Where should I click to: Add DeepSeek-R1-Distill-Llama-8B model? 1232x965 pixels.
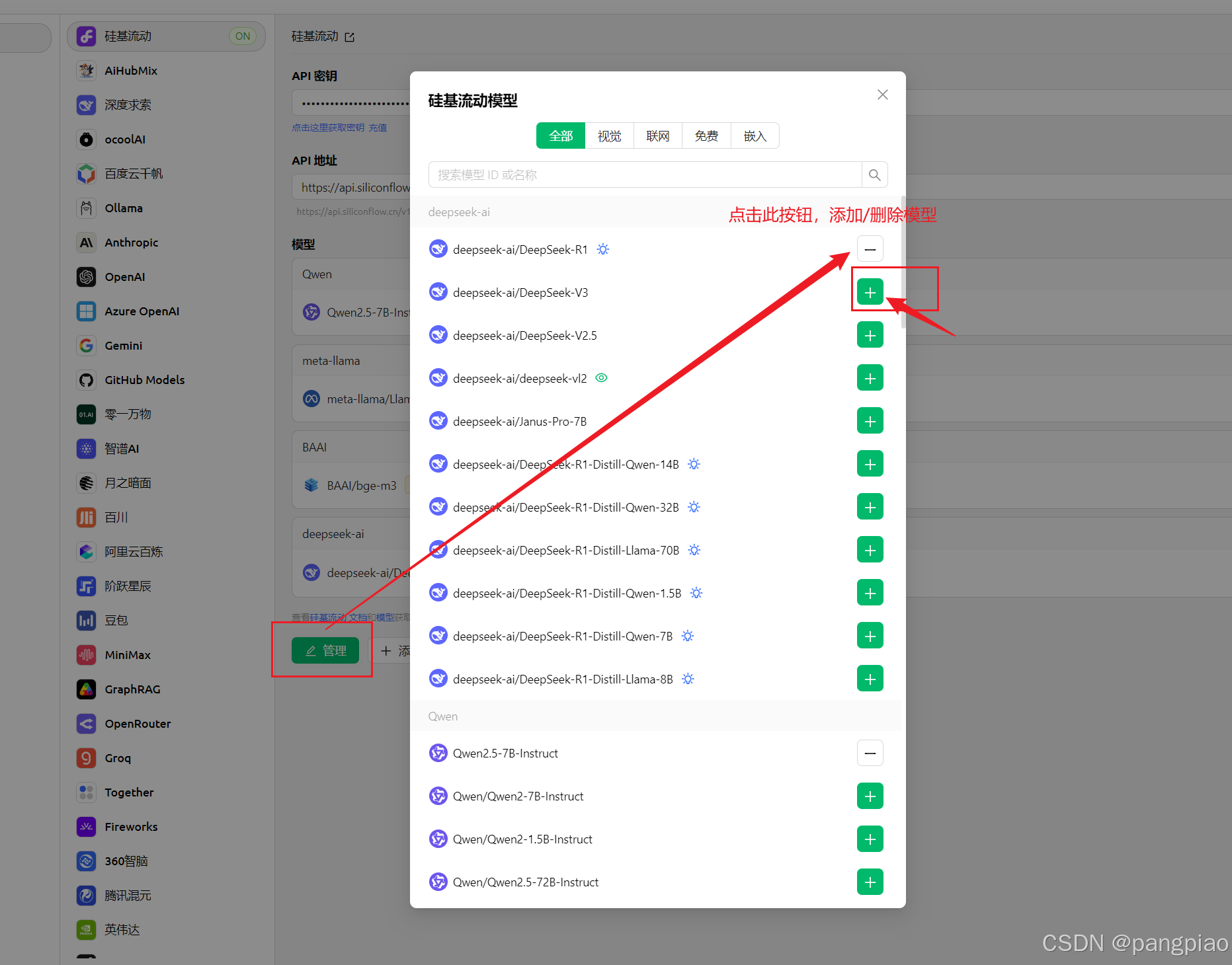pyautogui.click(x=870, y=679)
